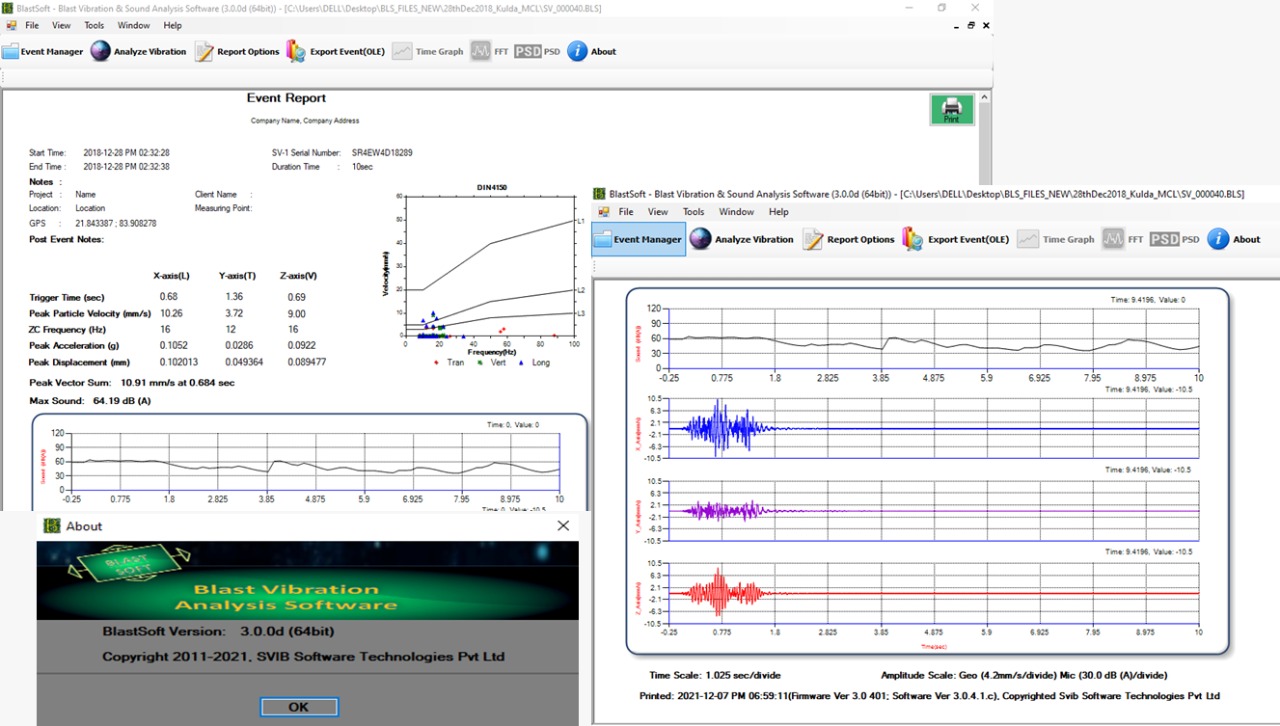Viewport: 1280px width, 726px height.
Task: Click Analyze Vibration sphere icon in back window
Action: (100, 51)
